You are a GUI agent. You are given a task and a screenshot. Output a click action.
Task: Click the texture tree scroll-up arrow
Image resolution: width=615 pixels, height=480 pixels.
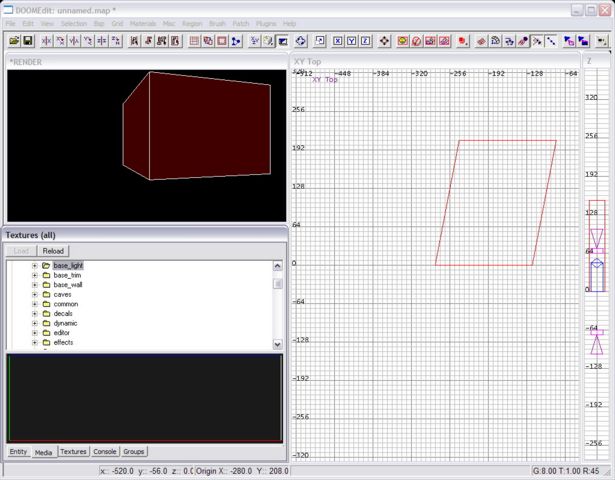[277, 266]
